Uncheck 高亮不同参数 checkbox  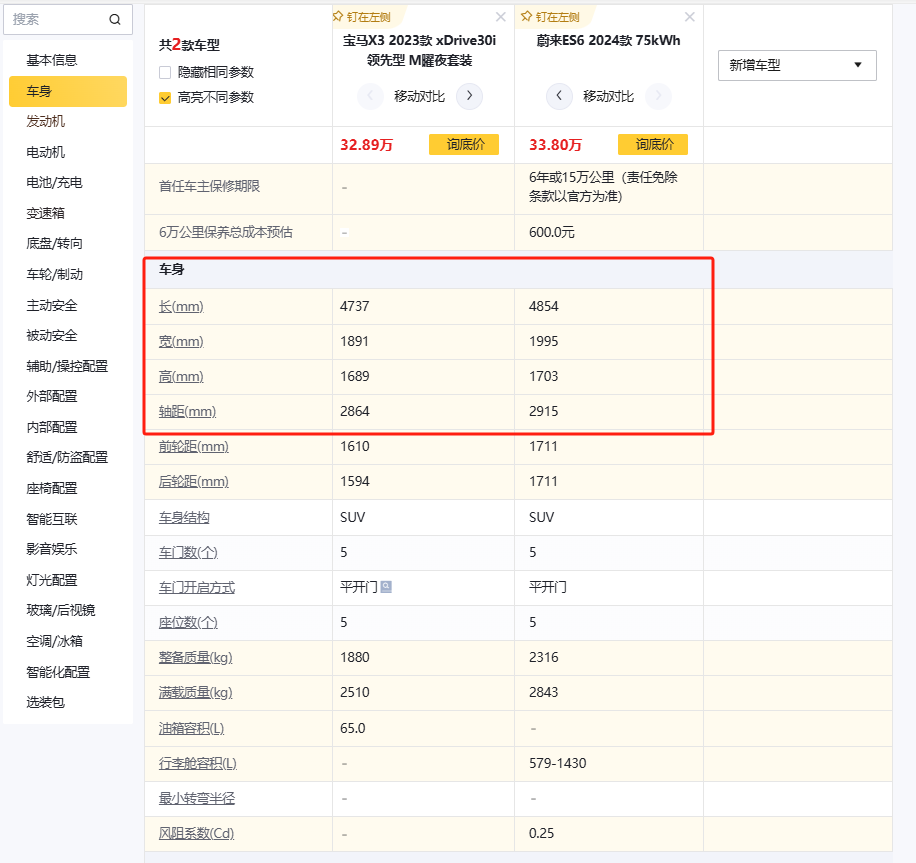[165, 98]
